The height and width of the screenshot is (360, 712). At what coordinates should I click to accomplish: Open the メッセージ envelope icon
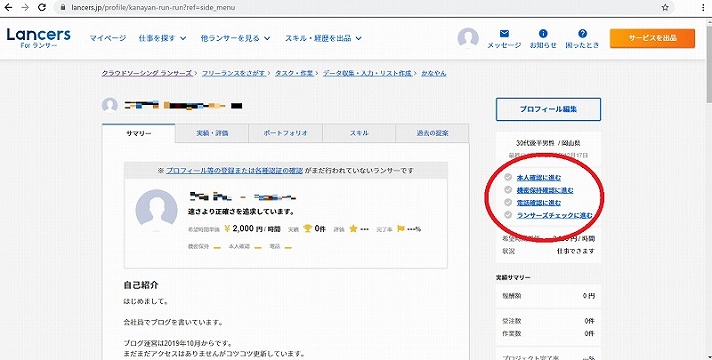(504, 34)
